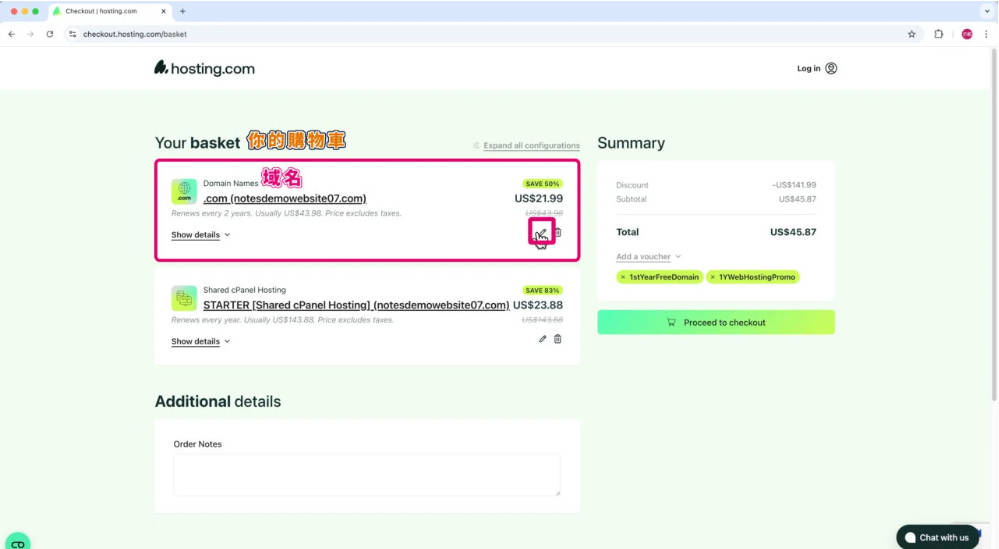The height and width of the screenshot is (549, 999).
Task: Open the Chrome profile avatar
Action: 967,34
